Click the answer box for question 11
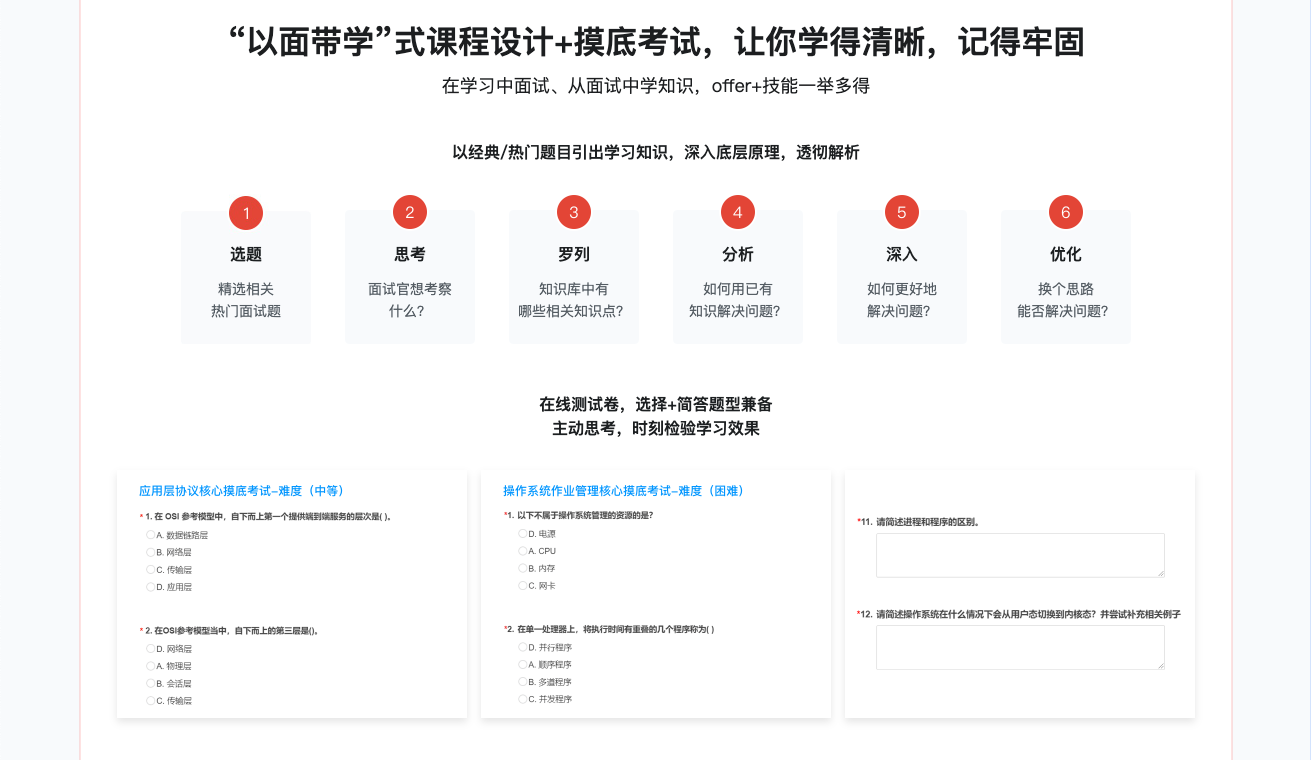This screenshot has width=1311, height=760. click(x=1020, y=555)
